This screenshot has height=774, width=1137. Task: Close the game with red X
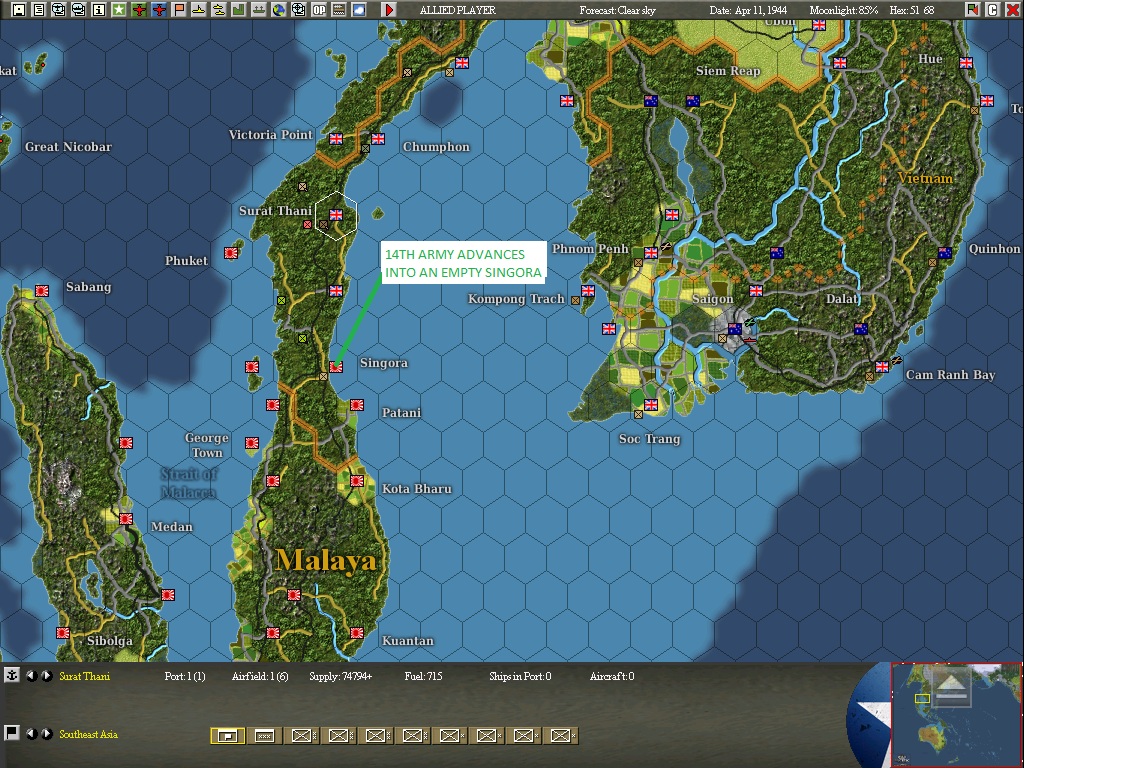[1013, 9]
